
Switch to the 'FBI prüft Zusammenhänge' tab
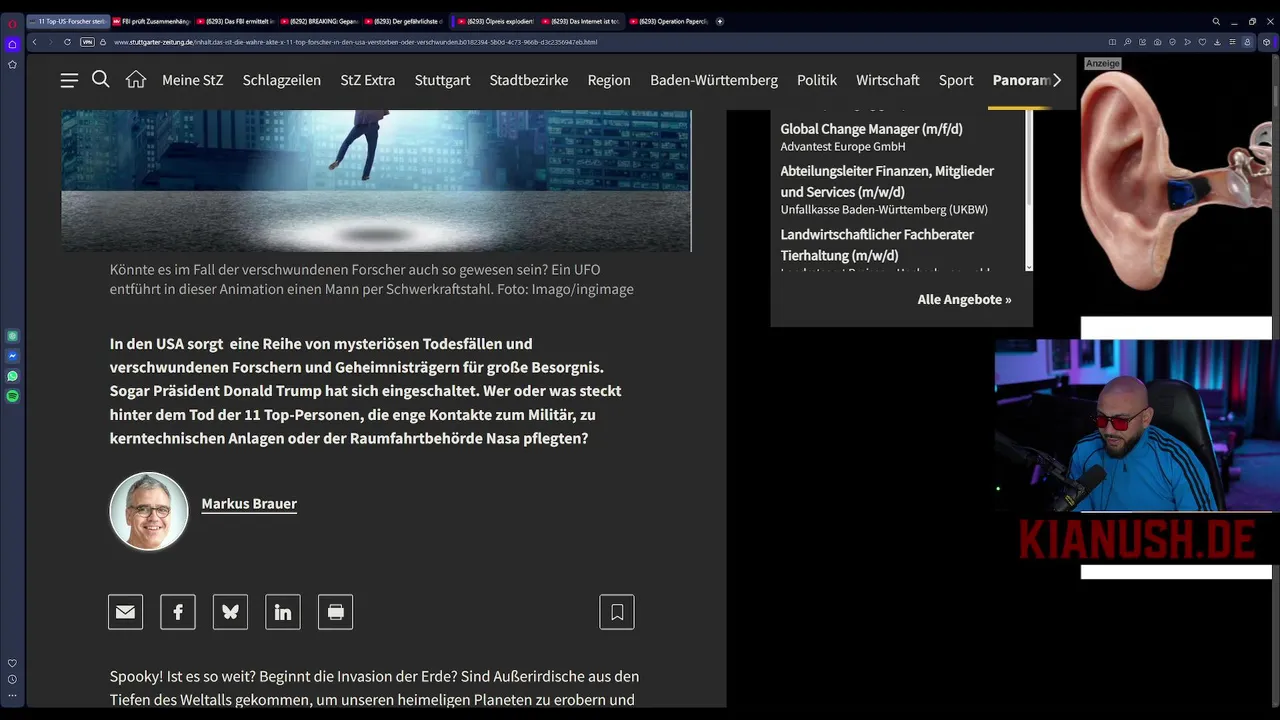click(x=151, y=21)
